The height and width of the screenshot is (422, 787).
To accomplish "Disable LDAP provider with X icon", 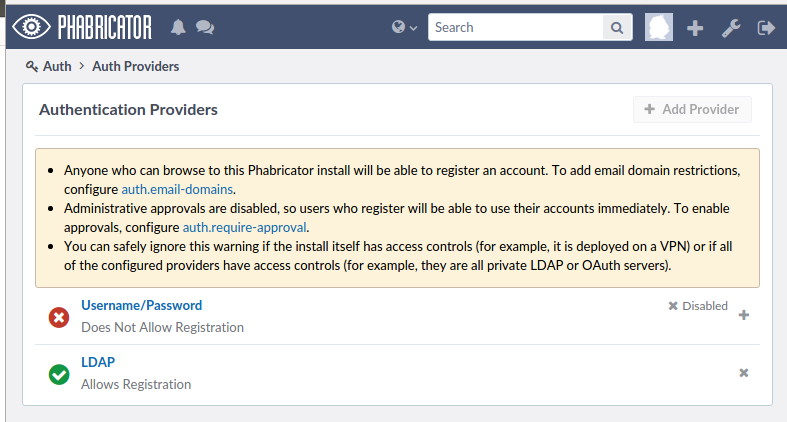I will coord(743,373).
